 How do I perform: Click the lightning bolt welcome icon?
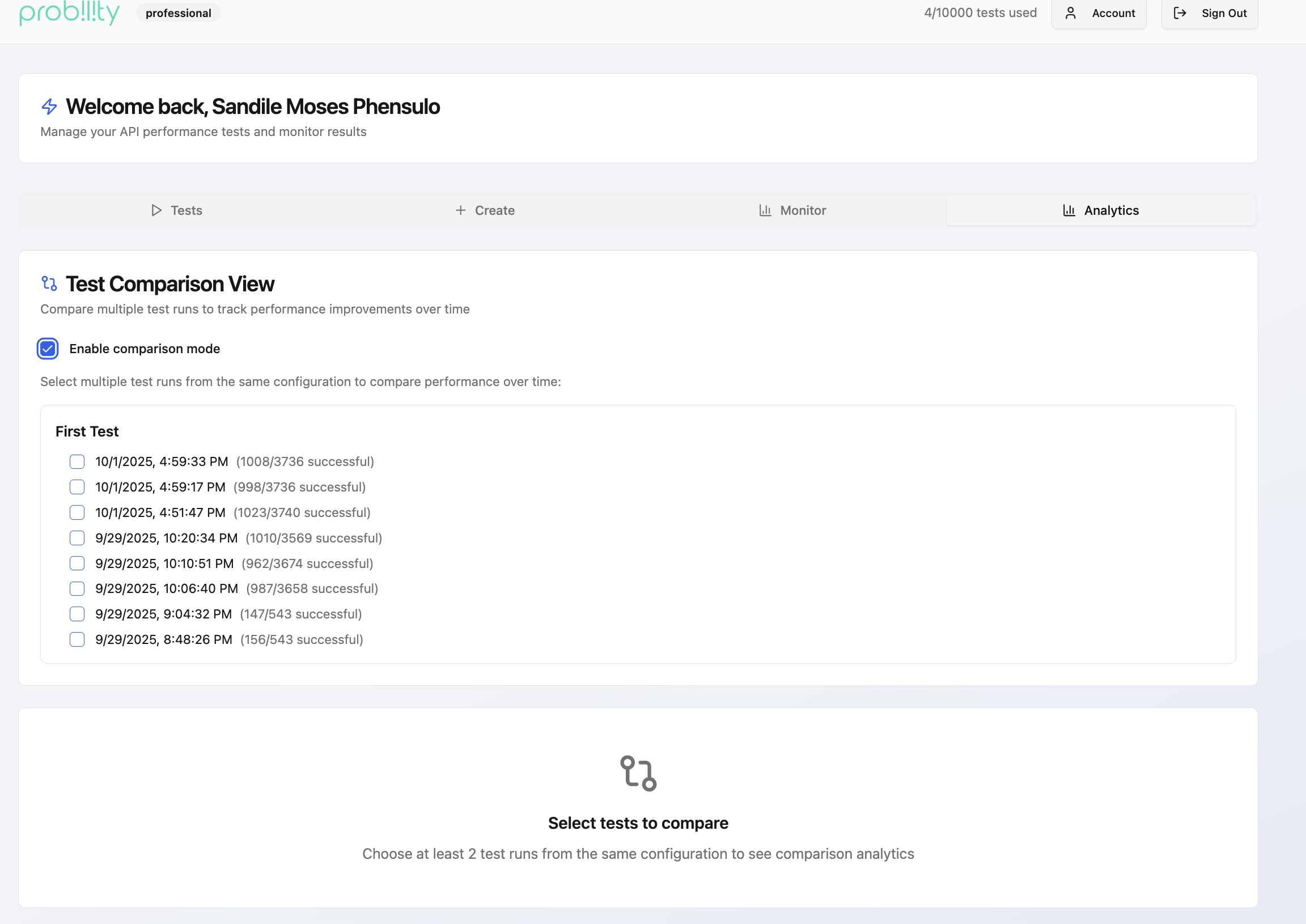49,107
